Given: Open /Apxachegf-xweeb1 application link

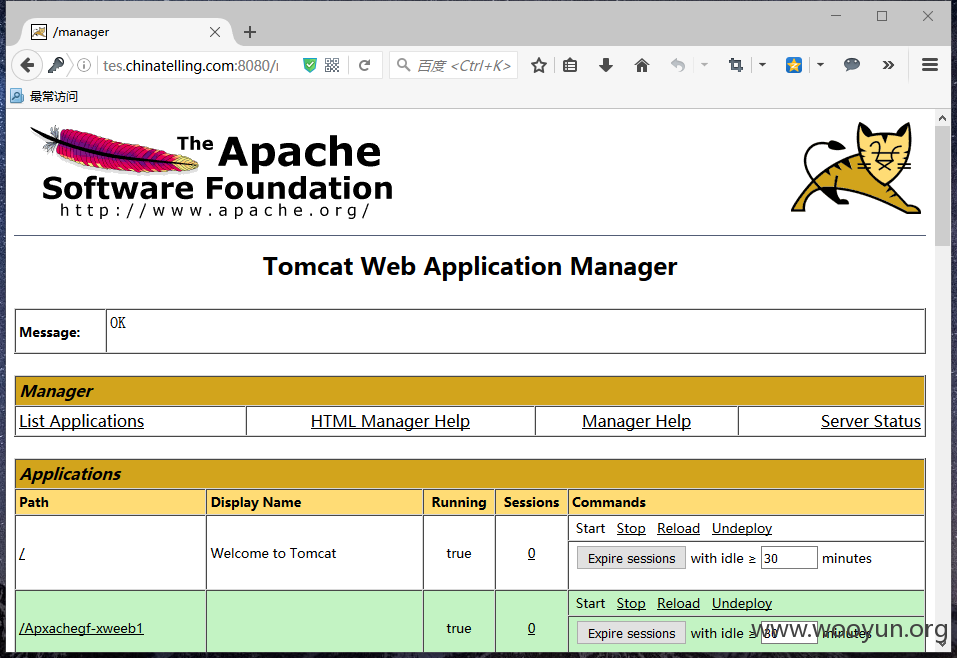Looking at the screenshot, I should pyautogui.click(x=81, y=628).
